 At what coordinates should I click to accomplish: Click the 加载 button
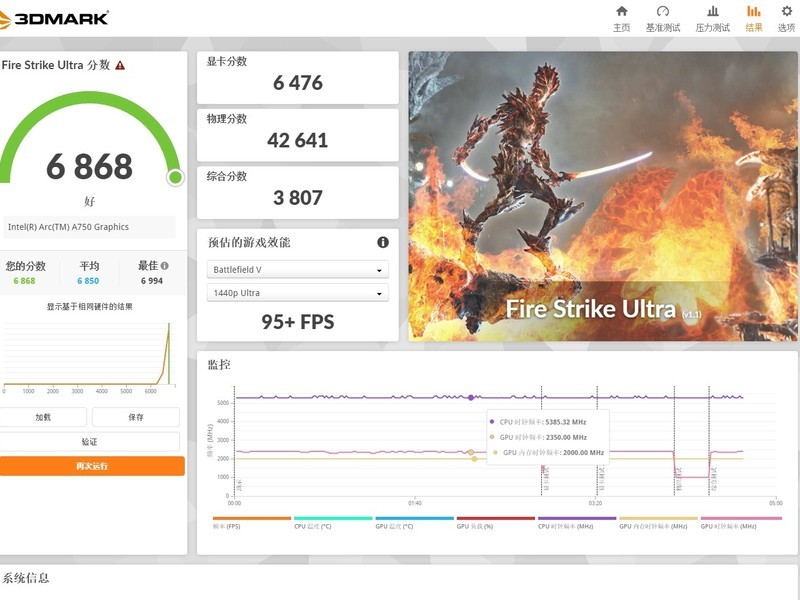pyautogui.click(x=43, y=417)
